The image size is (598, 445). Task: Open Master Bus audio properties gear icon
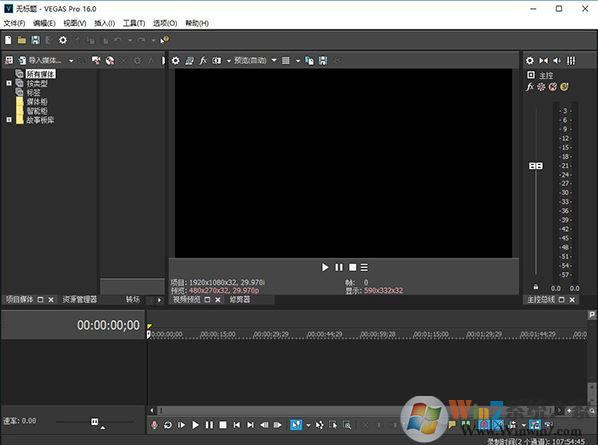pos(530,60)
